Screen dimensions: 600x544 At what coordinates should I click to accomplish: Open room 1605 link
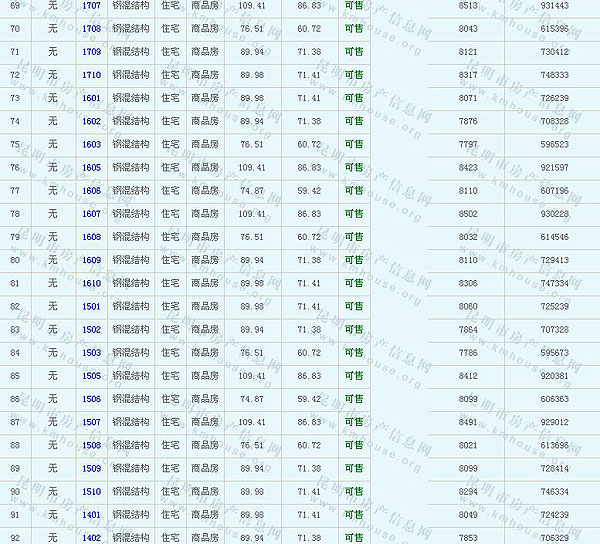tap(92, 167)
